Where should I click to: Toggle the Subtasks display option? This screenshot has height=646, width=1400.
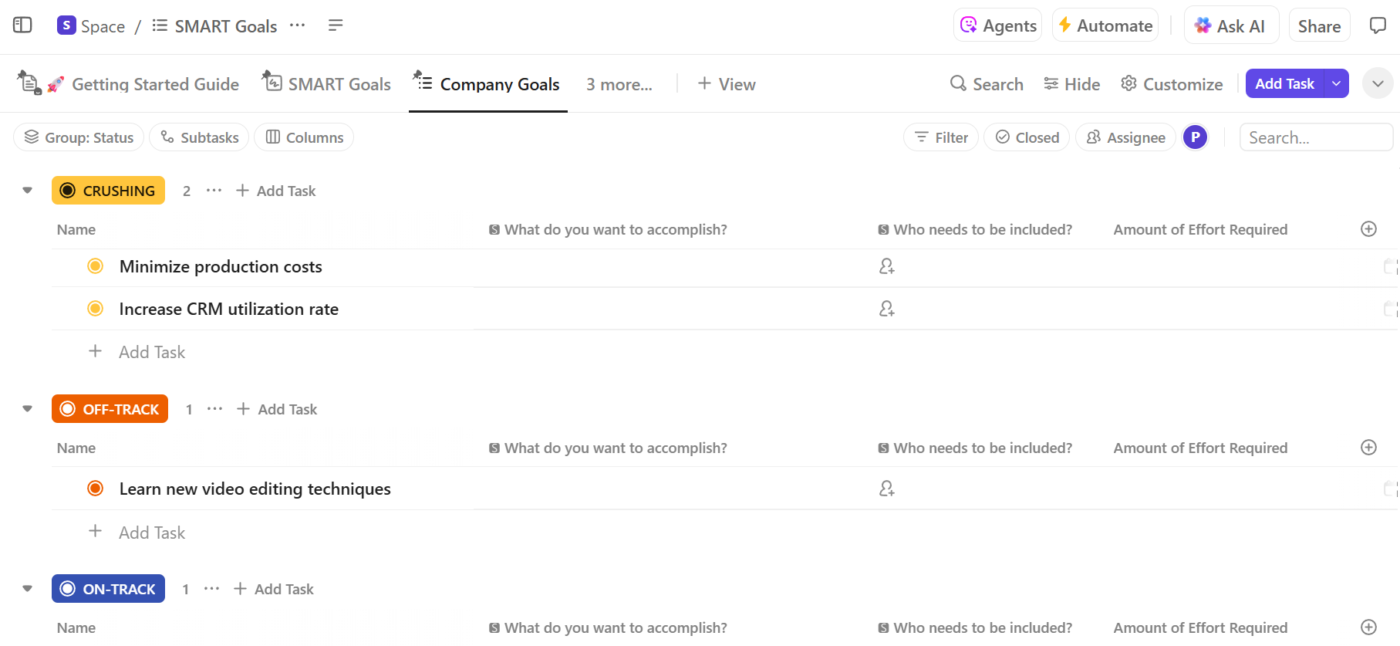pyautogui.click(x=200, y=138)
